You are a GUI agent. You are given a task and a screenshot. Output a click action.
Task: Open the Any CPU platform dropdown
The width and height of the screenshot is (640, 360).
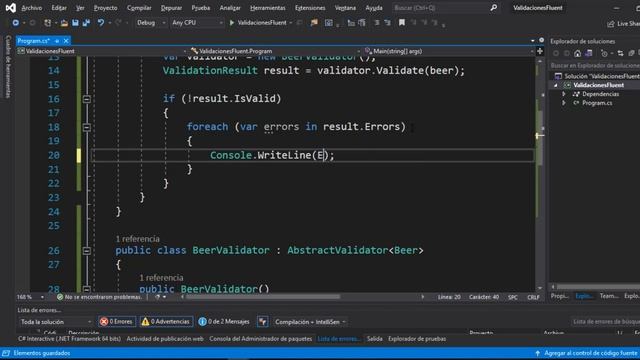point(197,23)
